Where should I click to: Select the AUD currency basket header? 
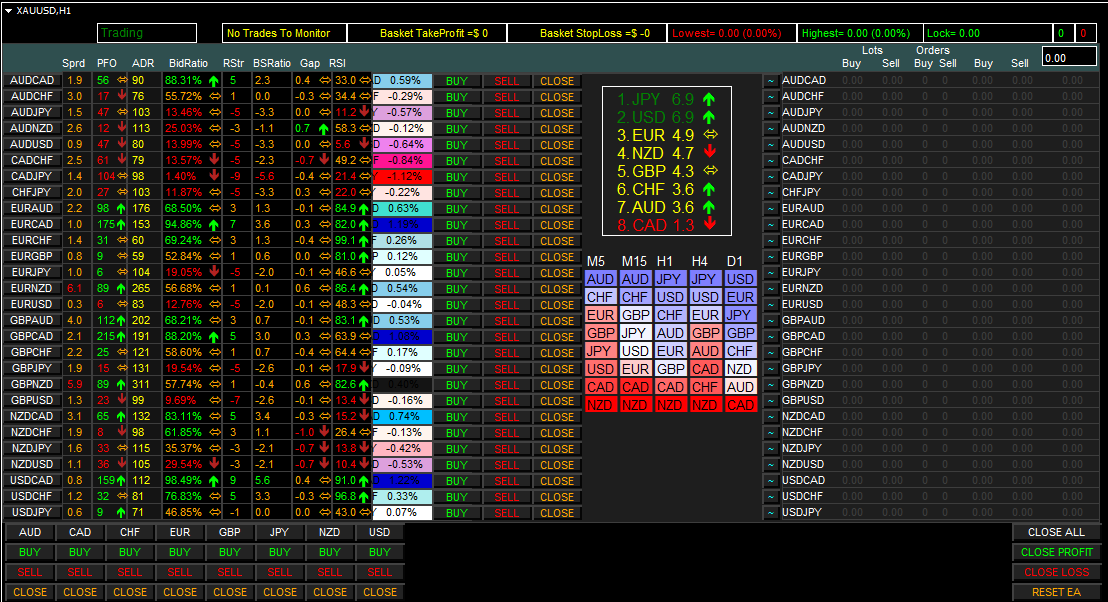(30, 532)
